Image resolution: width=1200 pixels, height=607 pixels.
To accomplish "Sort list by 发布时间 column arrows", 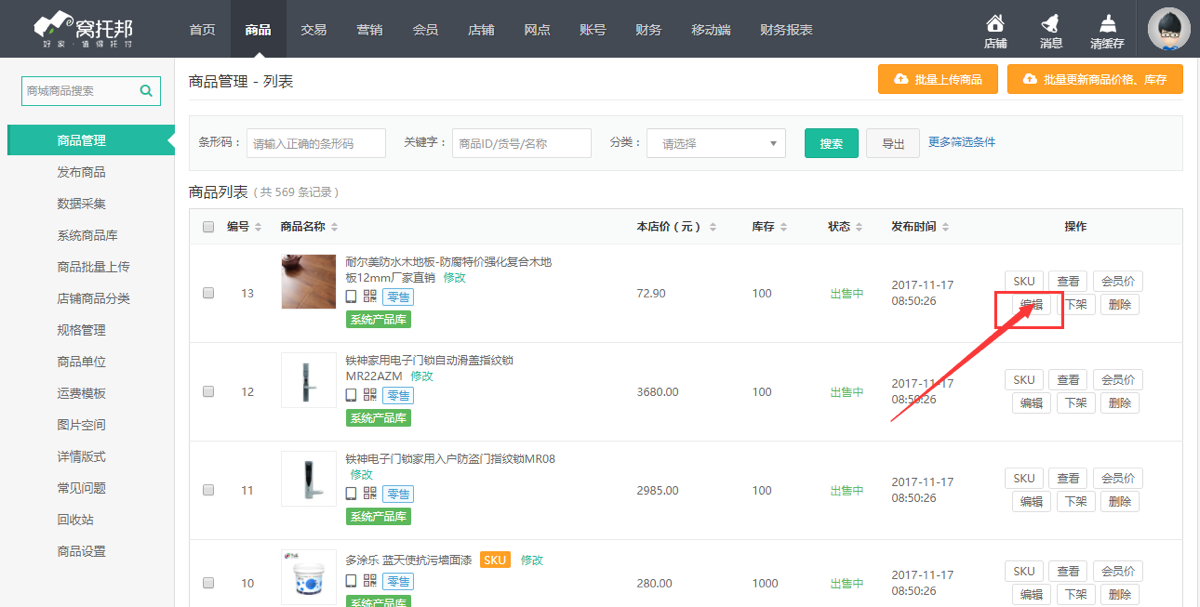I will click(945, 227).
